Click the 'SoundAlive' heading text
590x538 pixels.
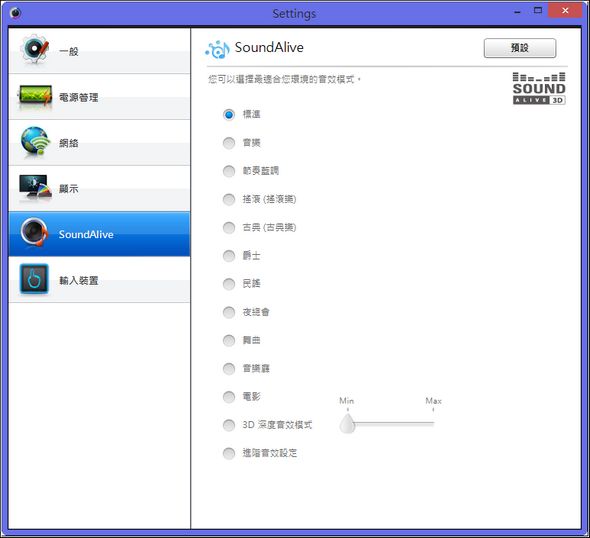click(x=269, y=47)
